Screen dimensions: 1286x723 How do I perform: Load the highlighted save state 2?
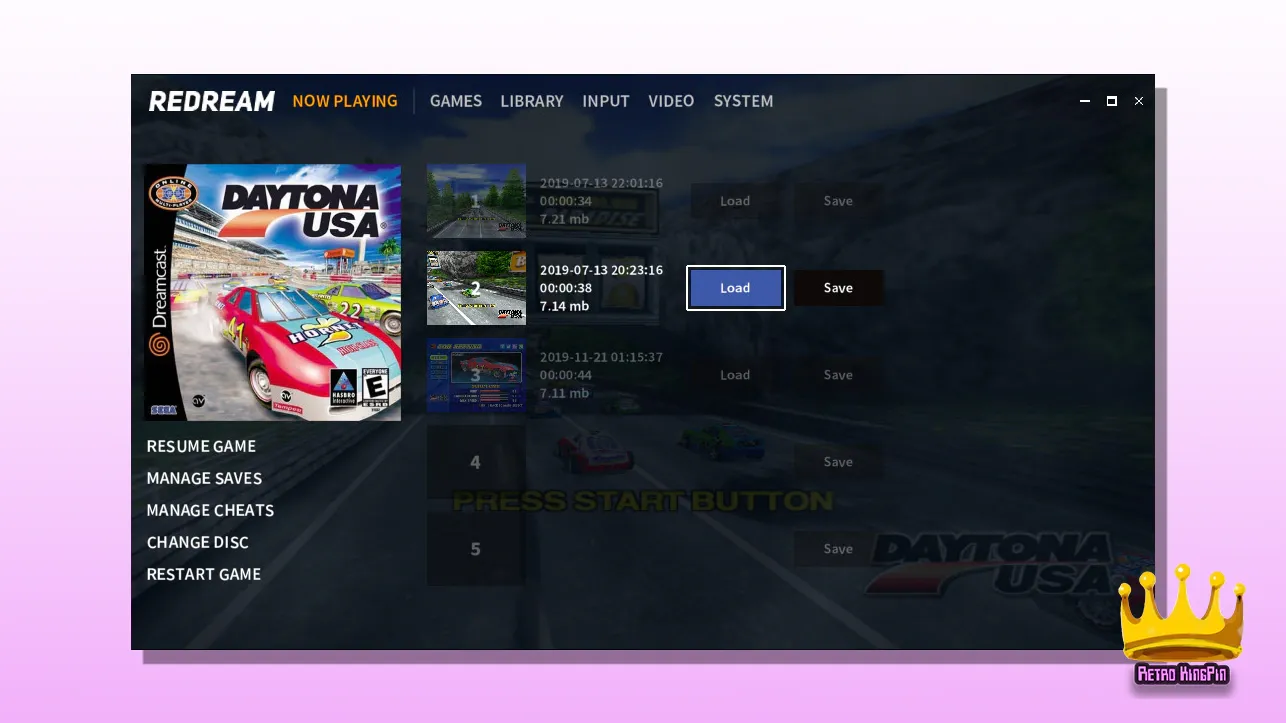[x=735, y=288]
